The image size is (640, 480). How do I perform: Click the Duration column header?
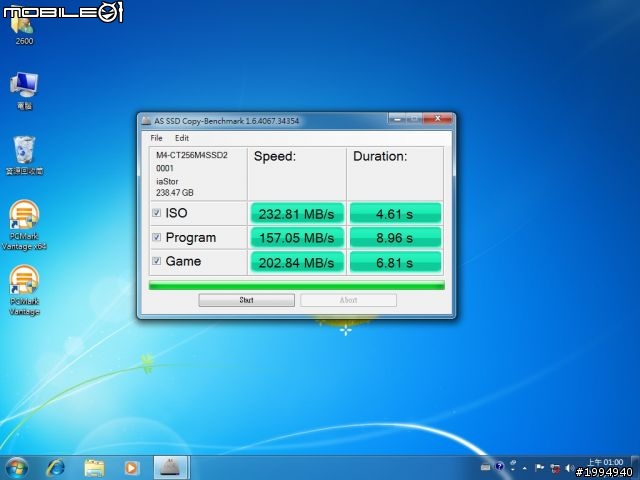point(380,156)
